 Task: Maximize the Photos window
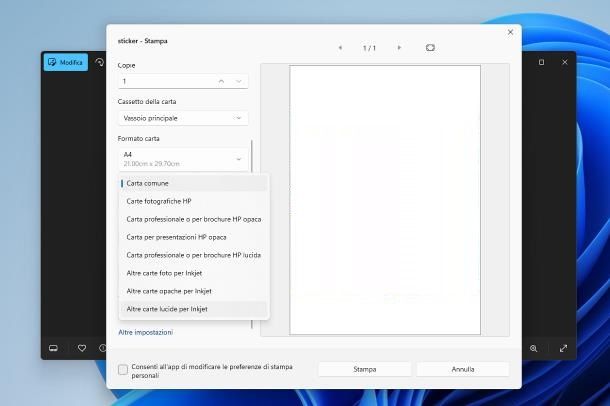(x=541, y=62)
